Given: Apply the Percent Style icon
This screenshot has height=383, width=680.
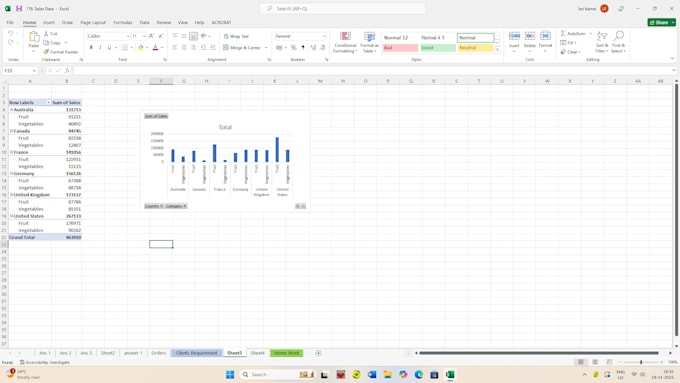Looking at the screenshot, I should click(294, 47).
